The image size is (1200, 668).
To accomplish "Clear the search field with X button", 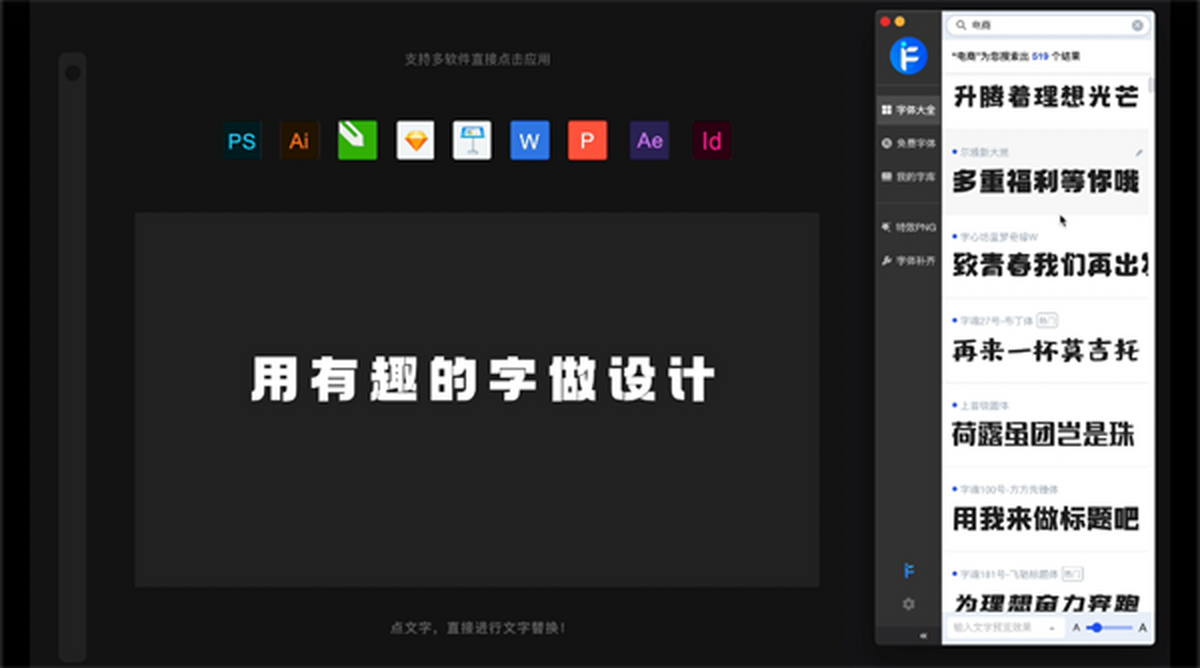I will pos(1137,25).
